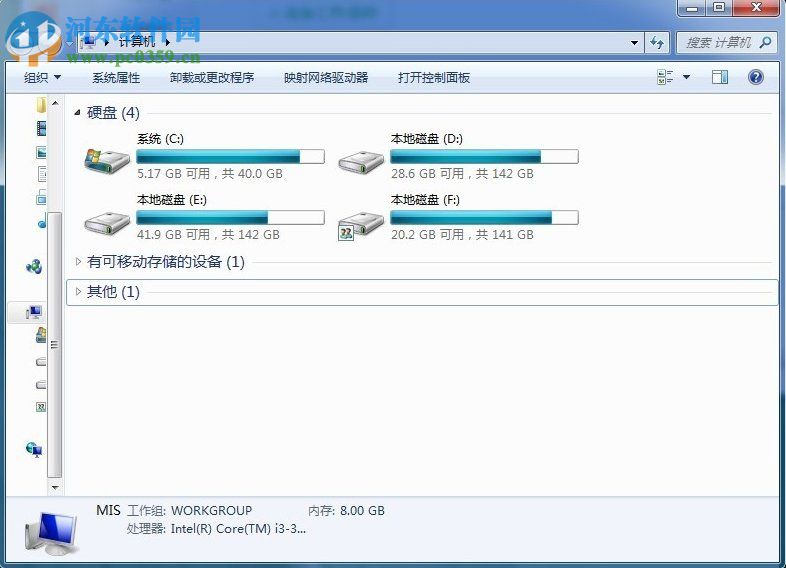The image size is (786, 568).
Task: Click breadcrumb arrow before 计算机
Action: click(x=107, y=42)
